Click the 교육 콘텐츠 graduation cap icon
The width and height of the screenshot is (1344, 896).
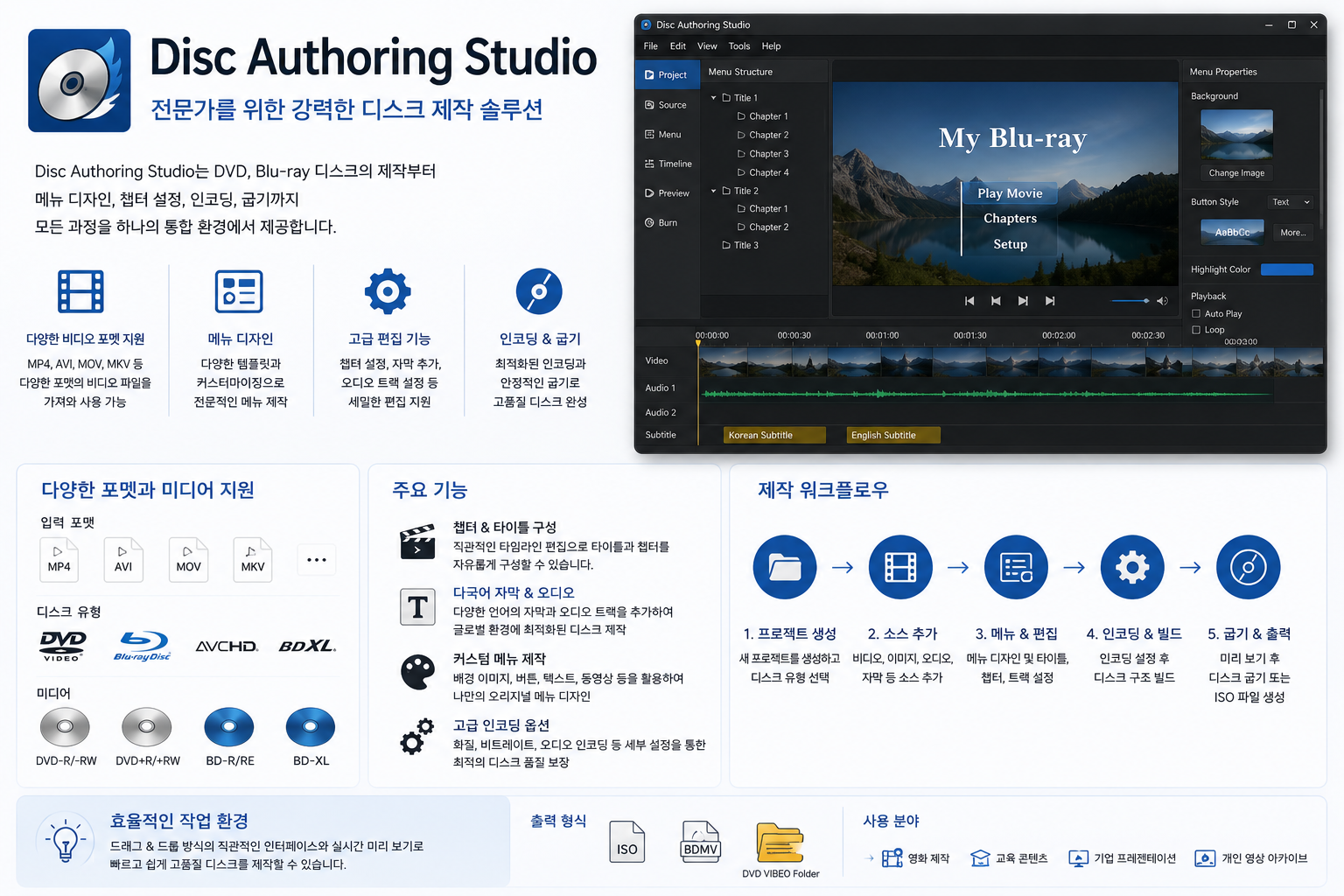(x=981, y=858)
